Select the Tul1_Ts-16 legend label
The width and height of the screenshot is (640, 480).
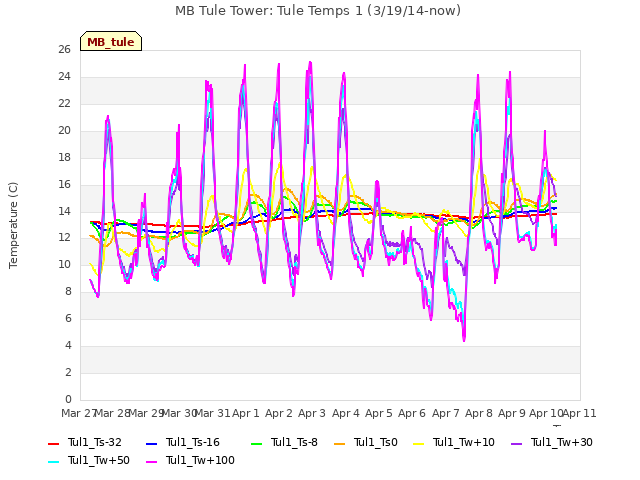193,442
